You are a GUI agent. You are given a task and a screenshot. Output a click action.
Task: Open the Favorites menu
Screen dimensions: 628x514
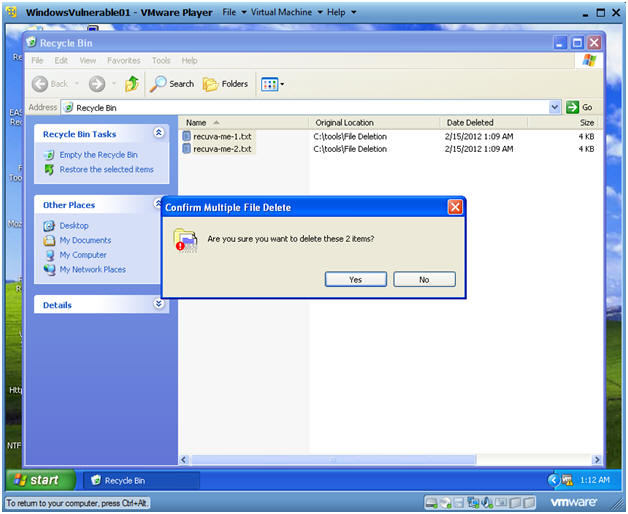pyautogui.click(x=124, y=60)
